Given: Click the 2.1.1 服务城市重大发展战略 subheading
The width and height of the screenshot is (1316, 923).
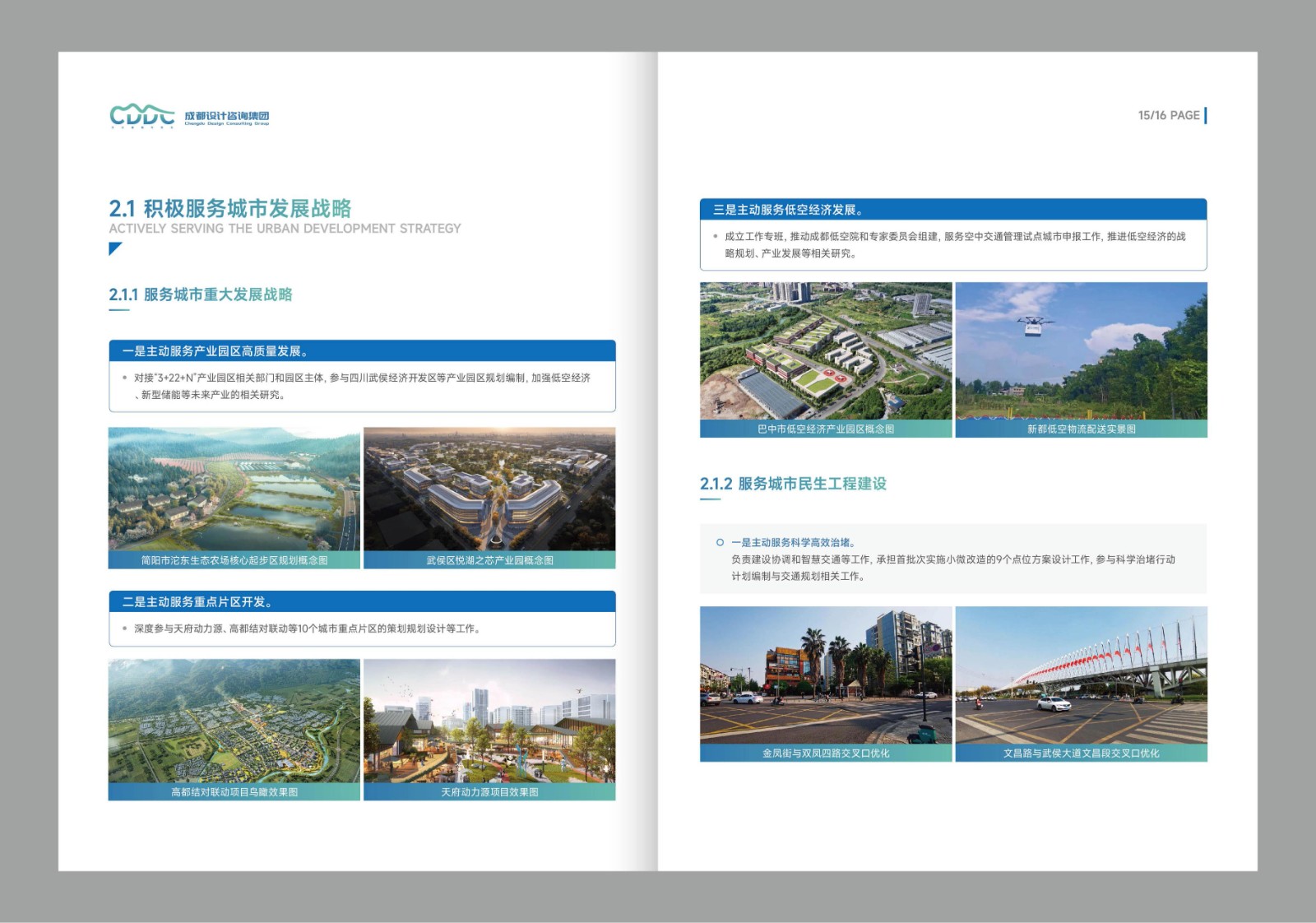Looking at the screenshot, I should tap(201, 295).
